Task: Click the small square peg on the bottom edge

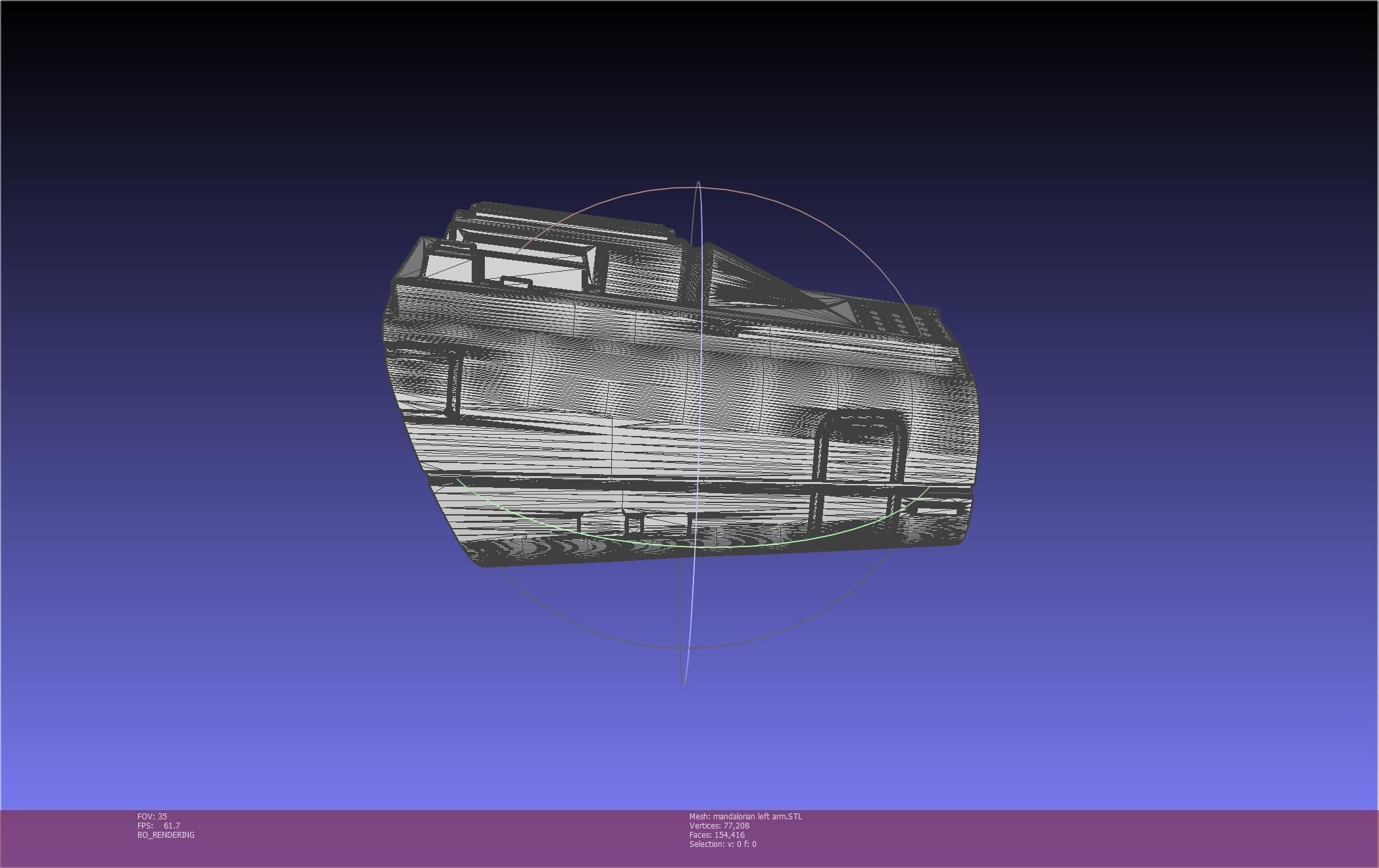Action: [x=634, y=523]
